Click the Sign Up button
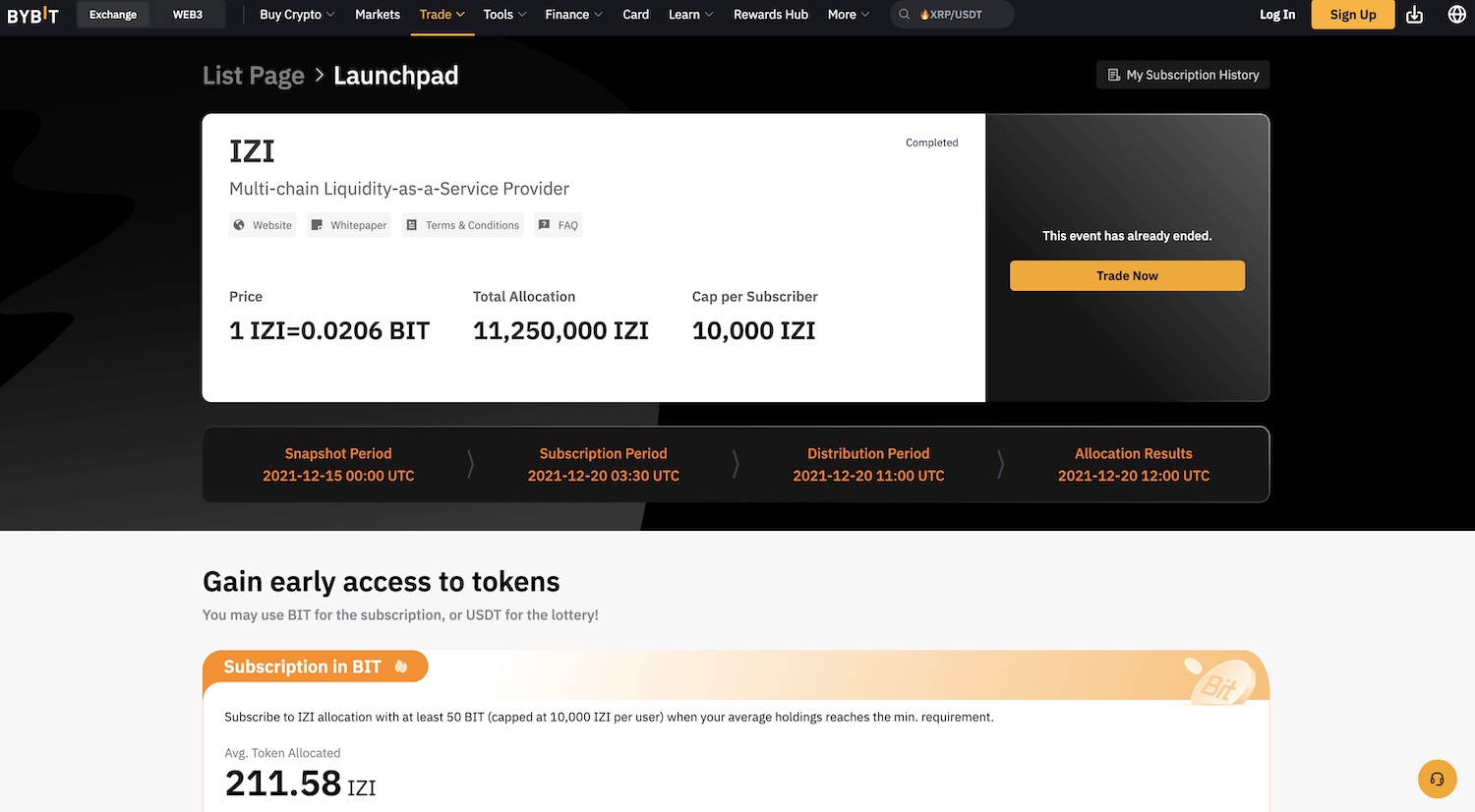1475x812 pixels. [x=1352, y=15]
